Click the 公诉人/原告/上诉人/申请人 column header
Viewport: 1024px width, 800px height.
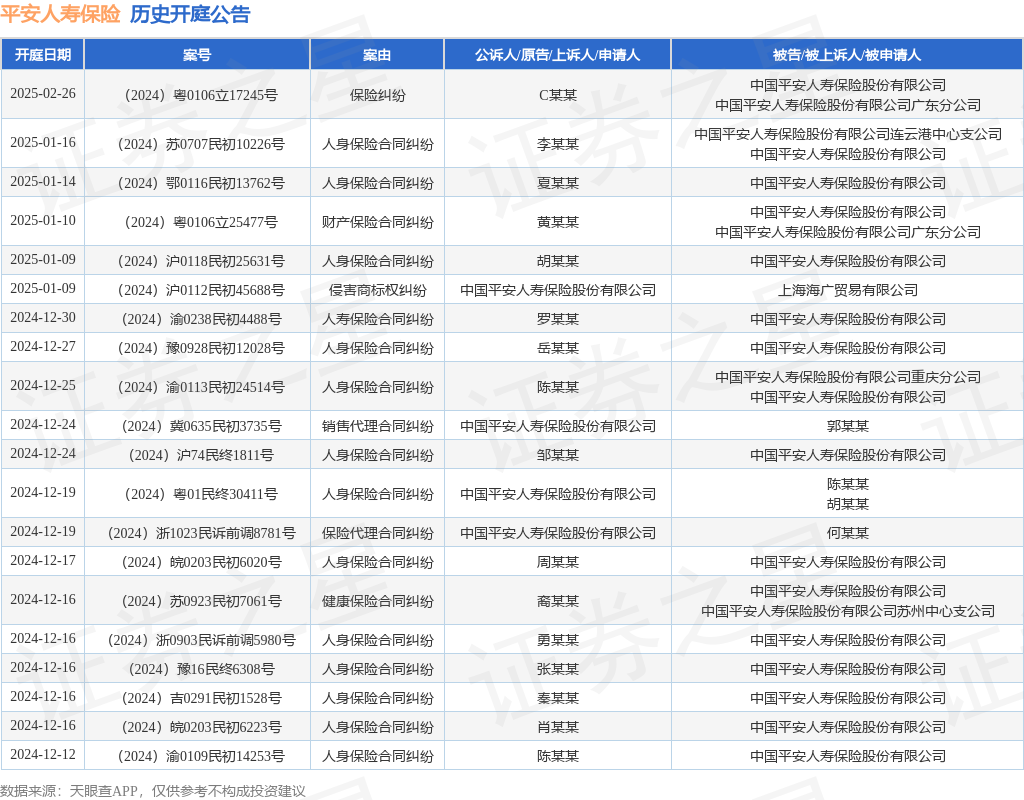click(557, 55)
